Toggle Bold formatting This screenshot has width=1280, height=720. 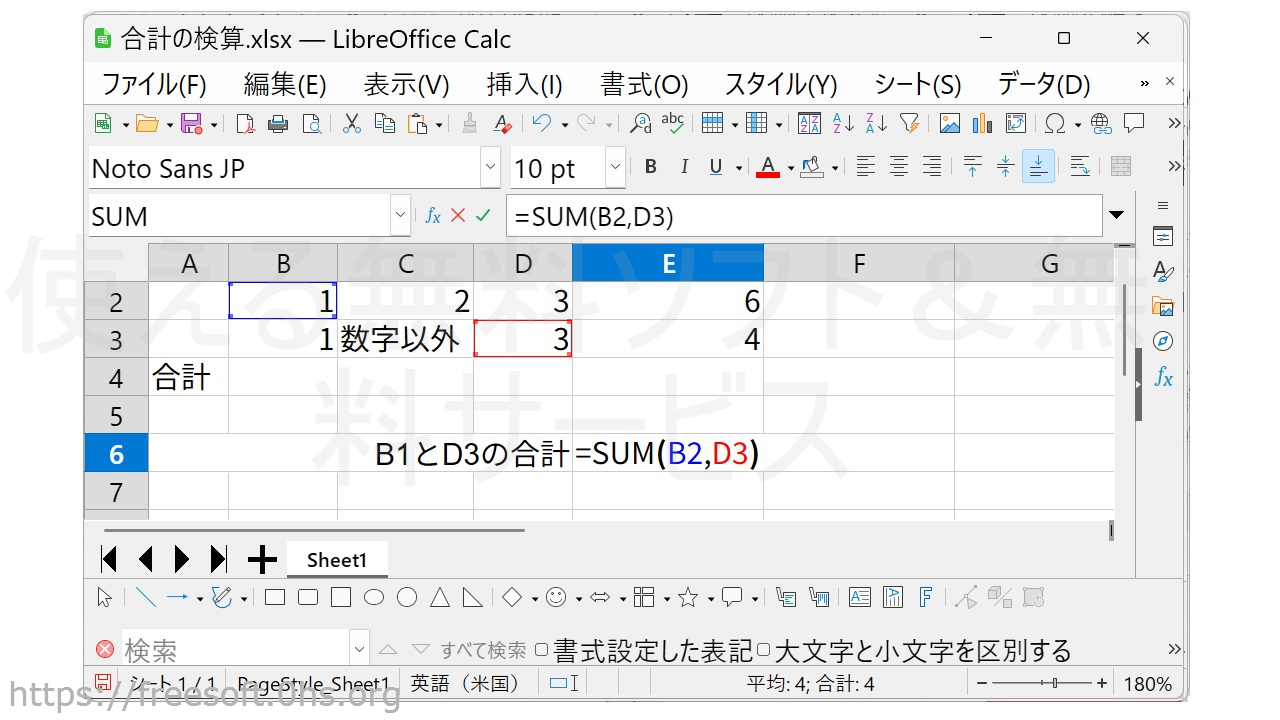pyautogui.click(x=651, y=167)
